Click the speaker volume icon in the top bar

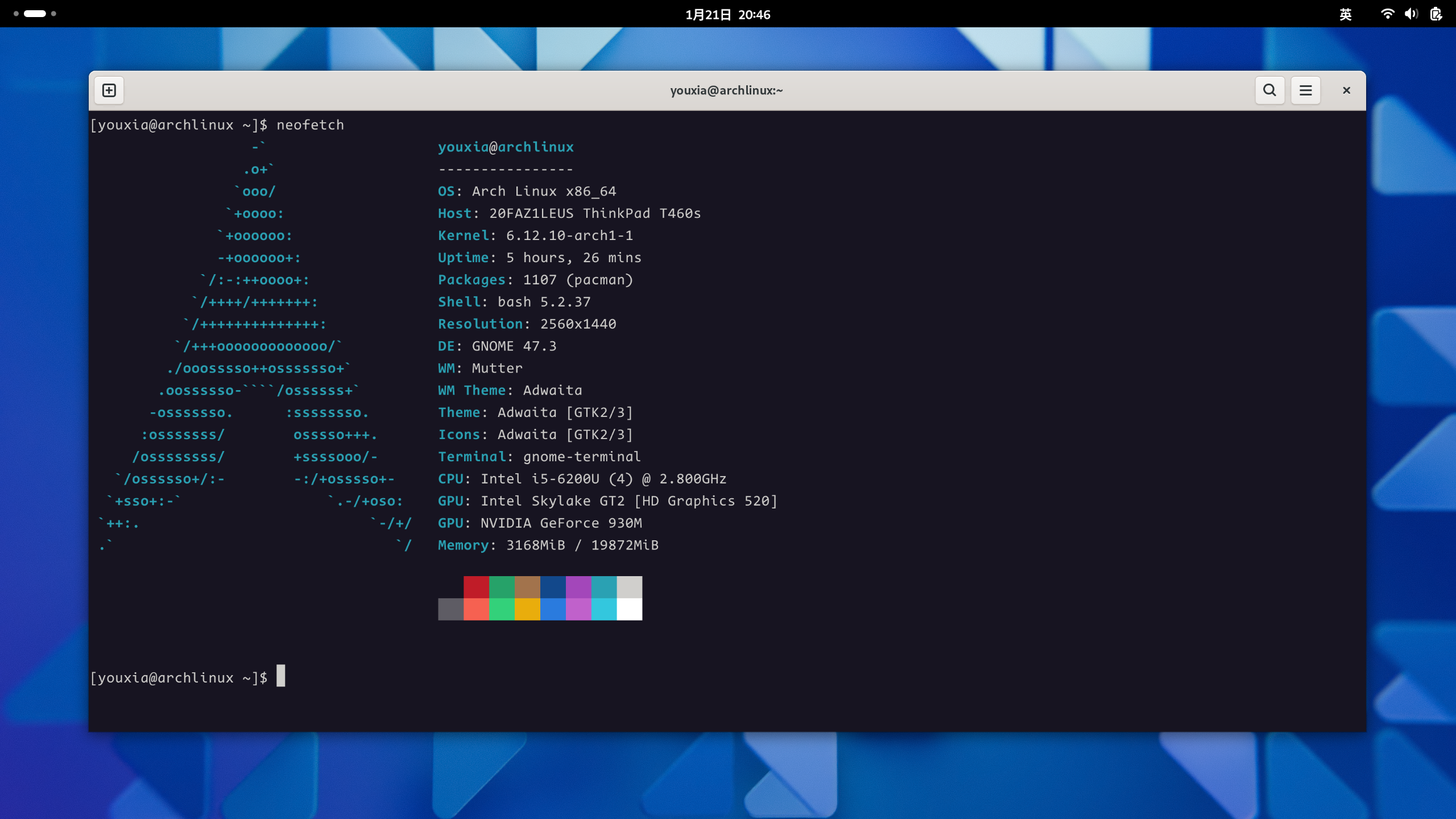(1412, 14)
